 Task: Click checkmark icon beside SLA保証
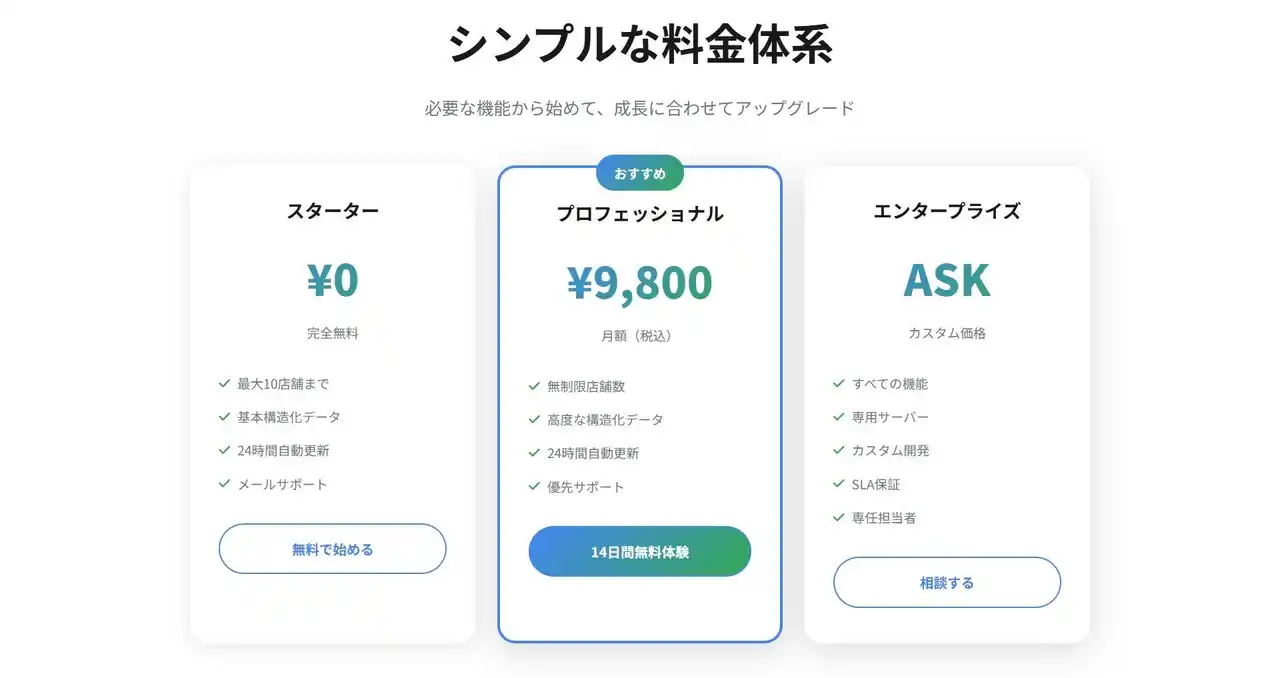[839, 484]
